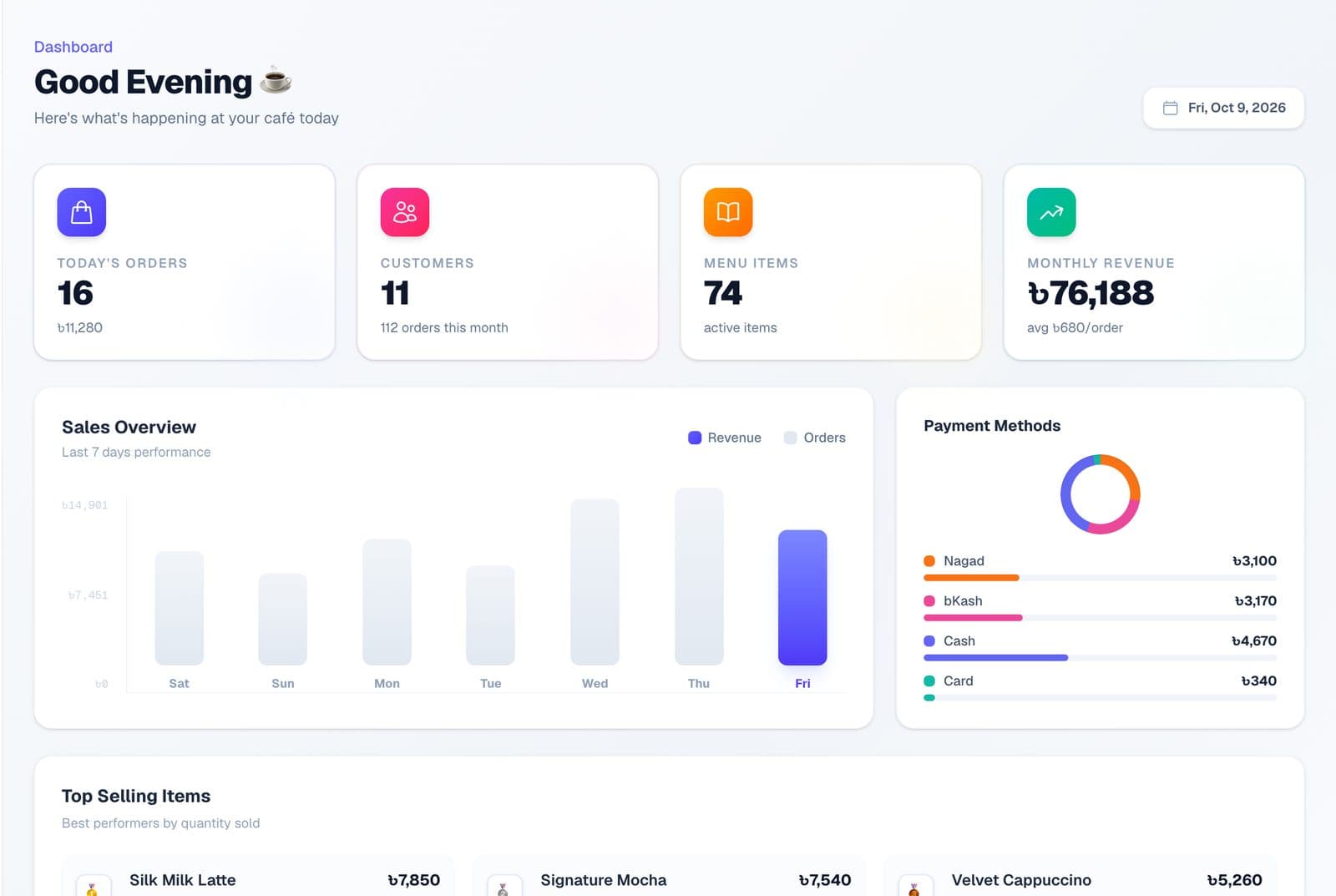Click the orange Menu Items book icon
The width and height of the screenshot is (1336, 896).
click(x=728, y=212)
